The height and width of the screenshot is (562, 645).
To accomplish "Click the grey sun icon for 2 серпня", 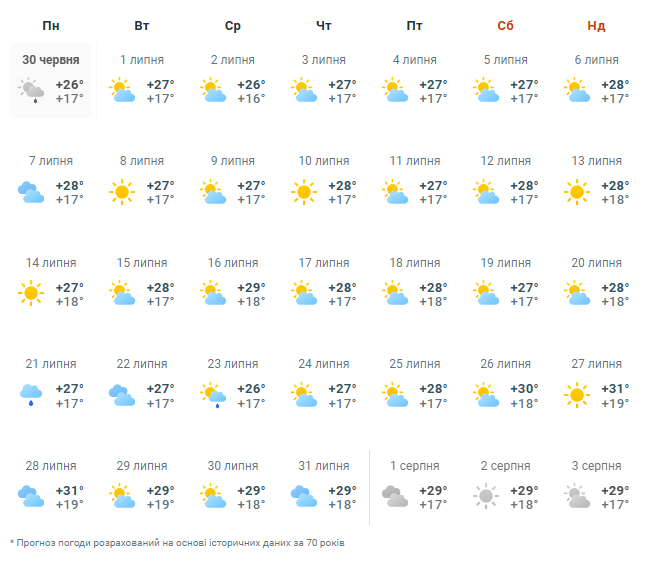I will coord(486,496).
